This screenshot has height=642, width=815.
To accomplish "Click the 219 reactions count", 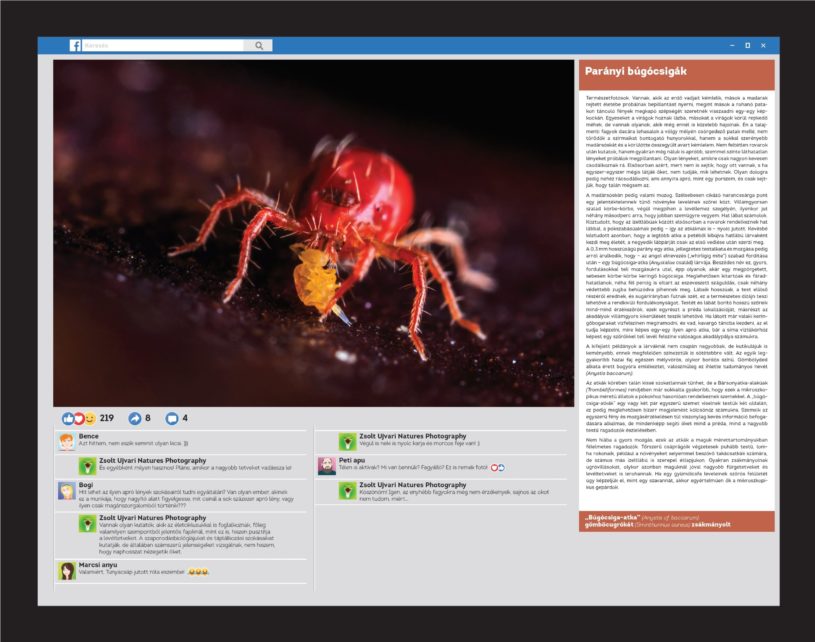I will pos(107,418).
